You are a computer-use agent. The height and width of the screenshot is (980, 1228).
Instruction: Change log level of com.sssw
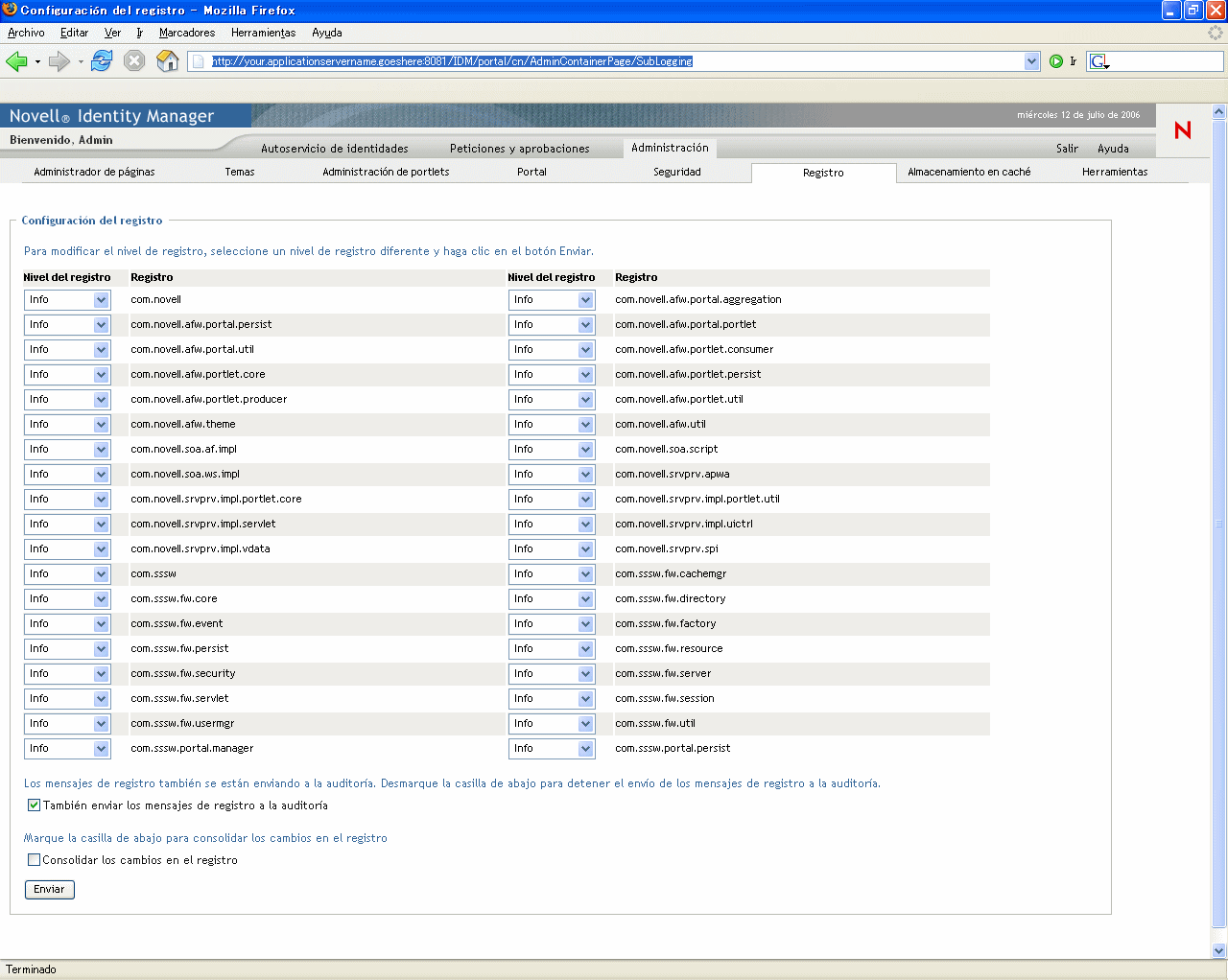click(x=67, y=574)
